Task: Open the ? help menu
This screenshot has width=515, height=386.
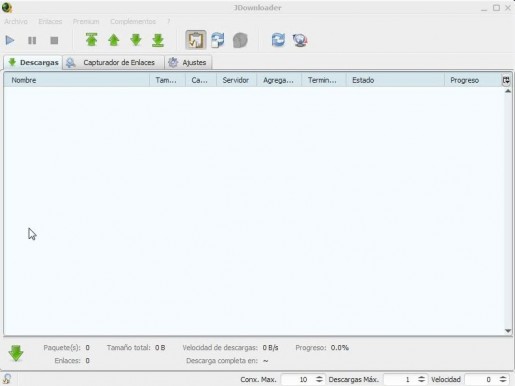Action: [x=169, y=21]
